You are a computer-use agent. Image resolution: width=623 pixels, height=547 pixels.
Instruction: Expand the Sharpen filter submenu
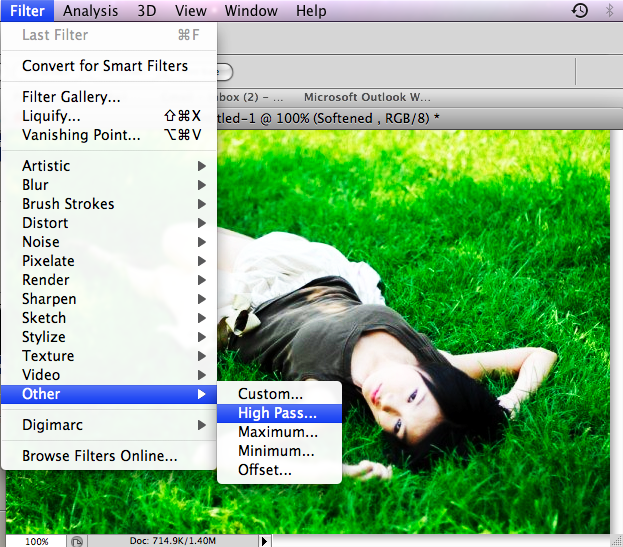(x=109, y=299)
